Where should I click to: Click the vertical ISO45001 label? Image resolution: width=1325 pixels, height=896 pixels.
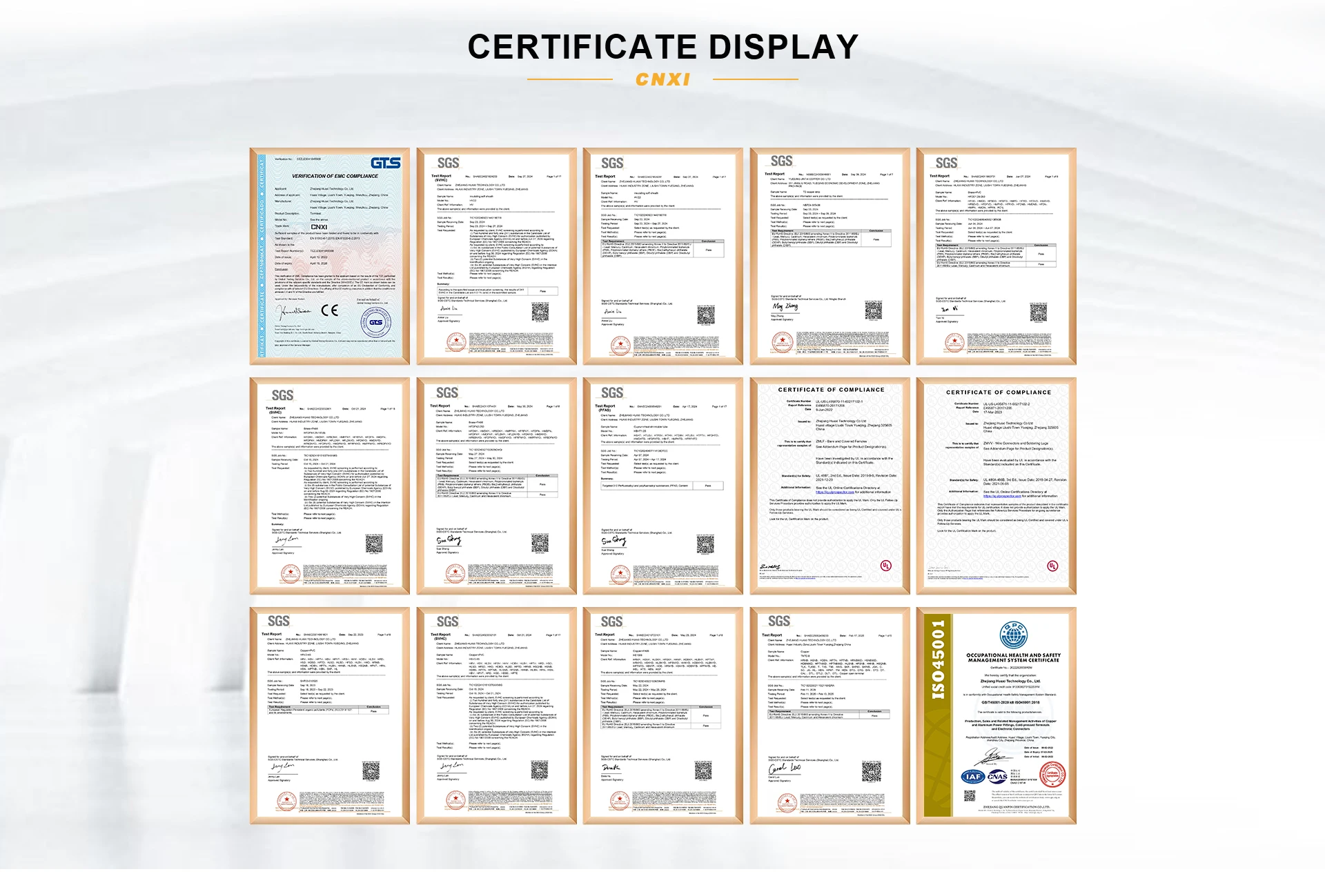pyautogui.click(x=938, y=659)
